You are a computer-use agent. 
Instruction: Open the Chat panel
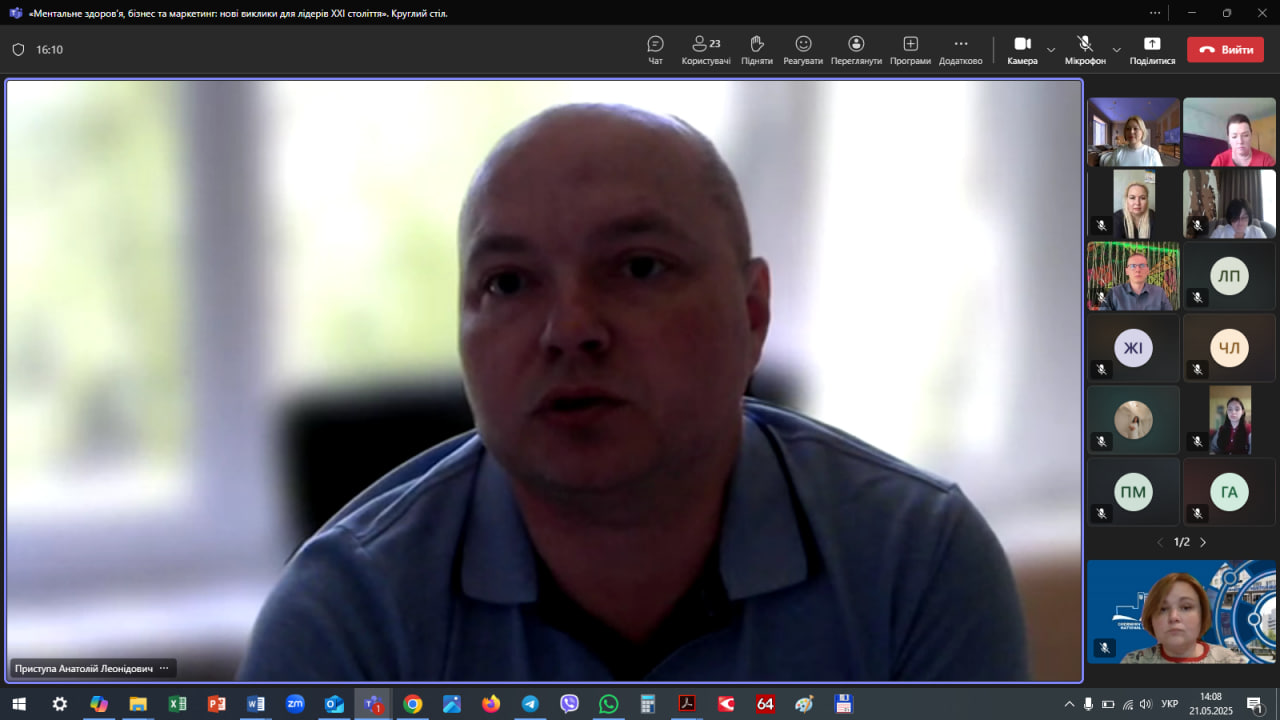(655, 50)
